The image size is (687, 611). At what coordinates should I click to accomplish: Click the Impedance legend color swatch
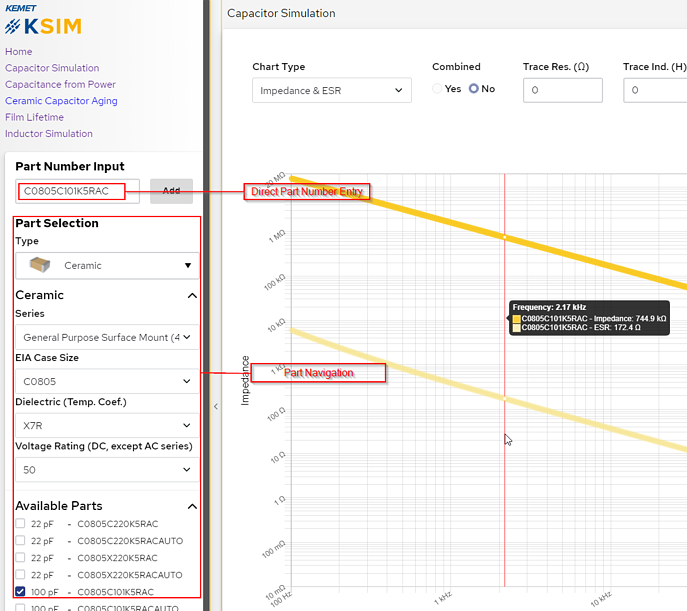pyautogui.click(x=517, y=319)
